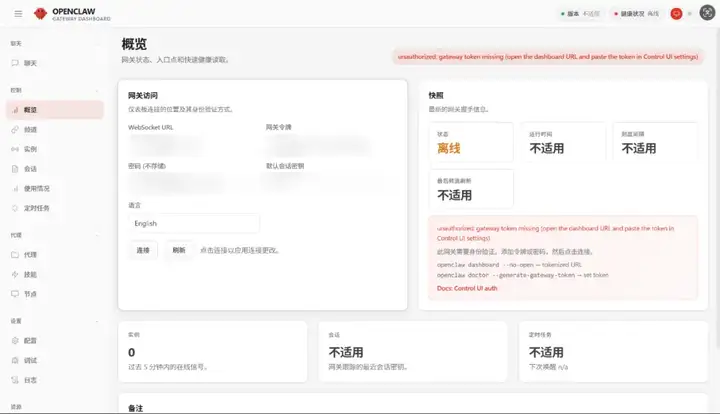Open the 聊天 chat bubble item in sidebar
Viewport: 720px width, 414px height.
point(55,63)
